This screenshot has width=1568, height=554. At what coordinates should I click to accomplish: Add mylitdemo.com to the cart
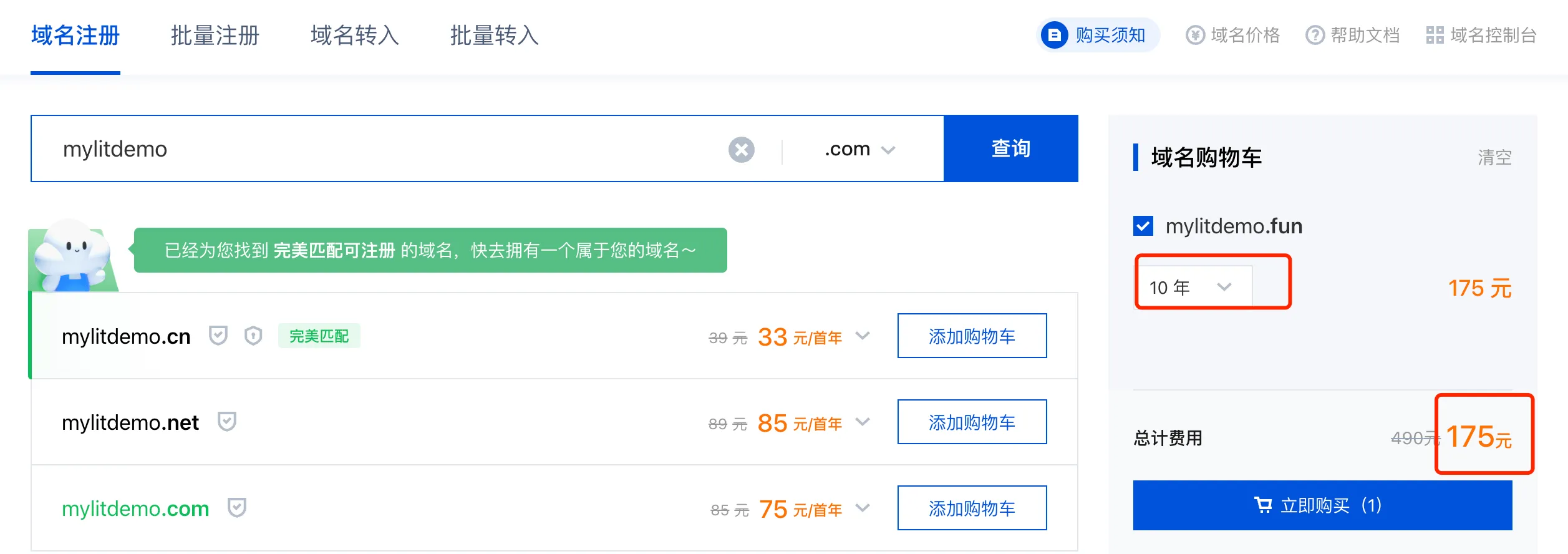point(972,508)
